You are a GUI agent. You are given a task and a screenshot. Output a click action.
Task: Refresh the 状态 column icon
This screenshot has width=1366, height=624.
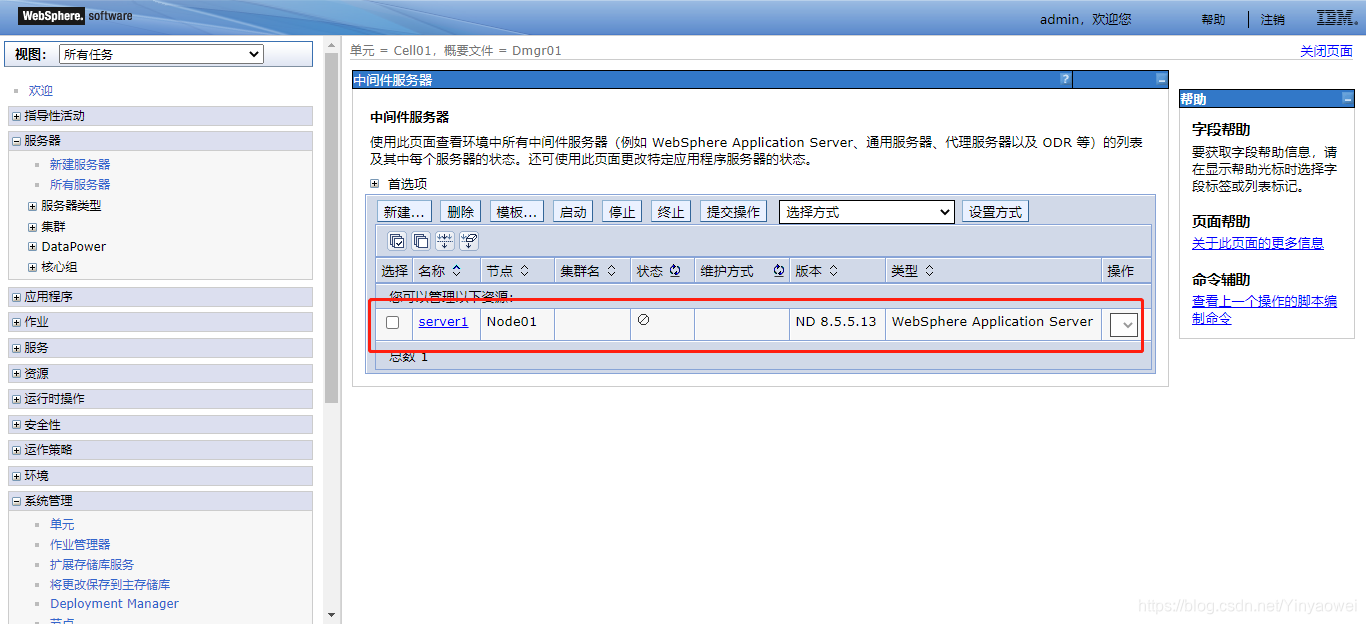click(674, 271)
